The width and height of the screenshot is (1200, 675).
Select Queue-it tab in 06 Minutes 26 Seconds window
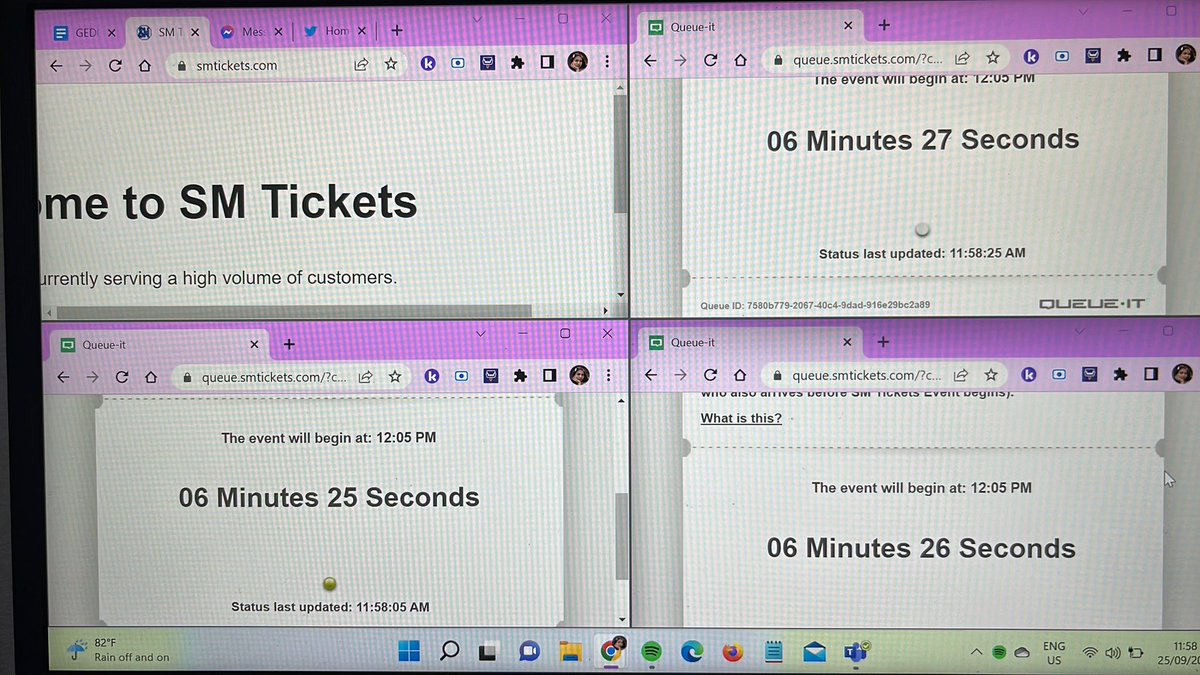(753, 342)
